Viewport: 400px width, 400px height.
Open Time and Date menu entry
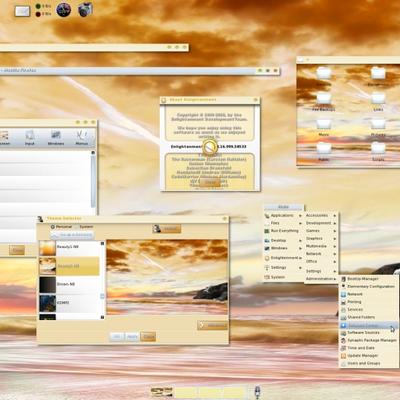click(x=369, y=348)
